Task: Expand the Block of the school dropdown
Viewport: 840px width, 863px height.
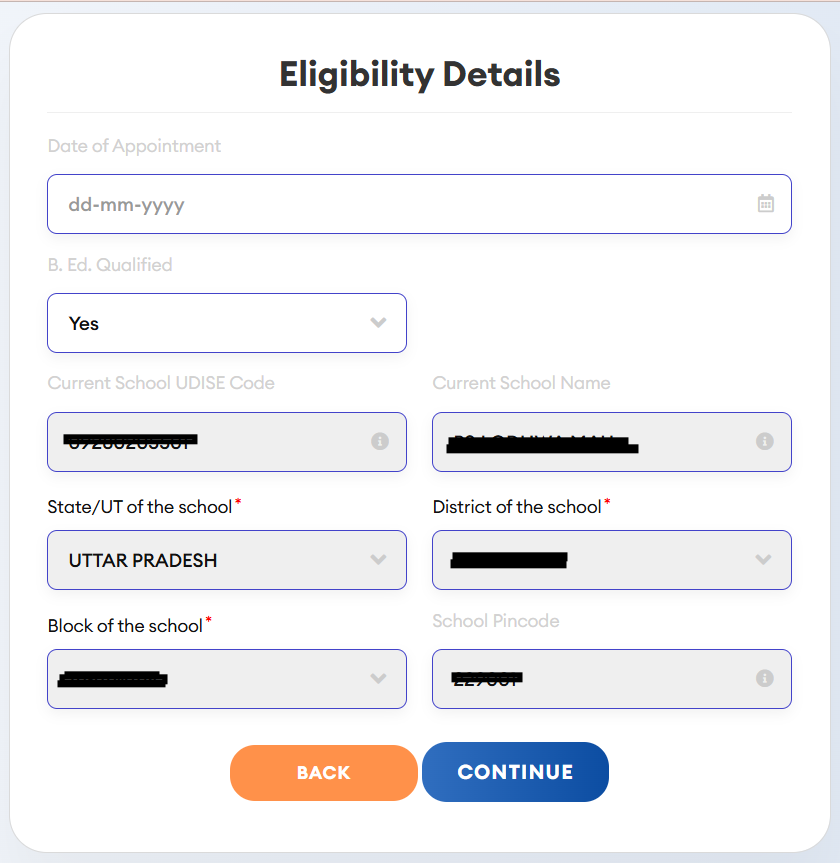Action: pos(226,679)
